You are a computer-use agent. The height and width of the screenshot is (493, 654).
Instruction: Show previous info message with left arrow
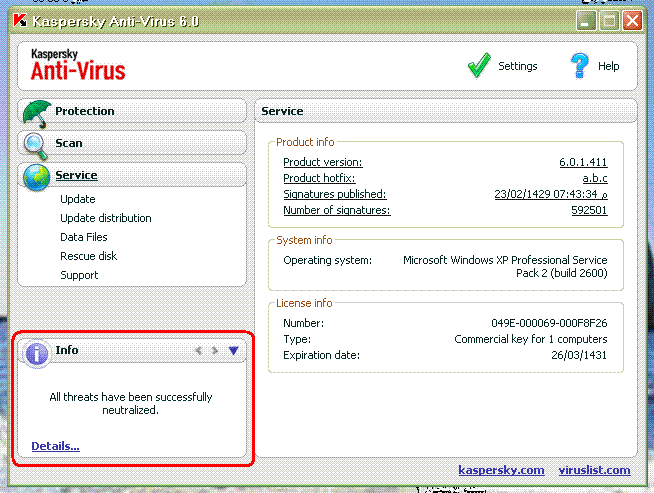(x=199, y=351)
